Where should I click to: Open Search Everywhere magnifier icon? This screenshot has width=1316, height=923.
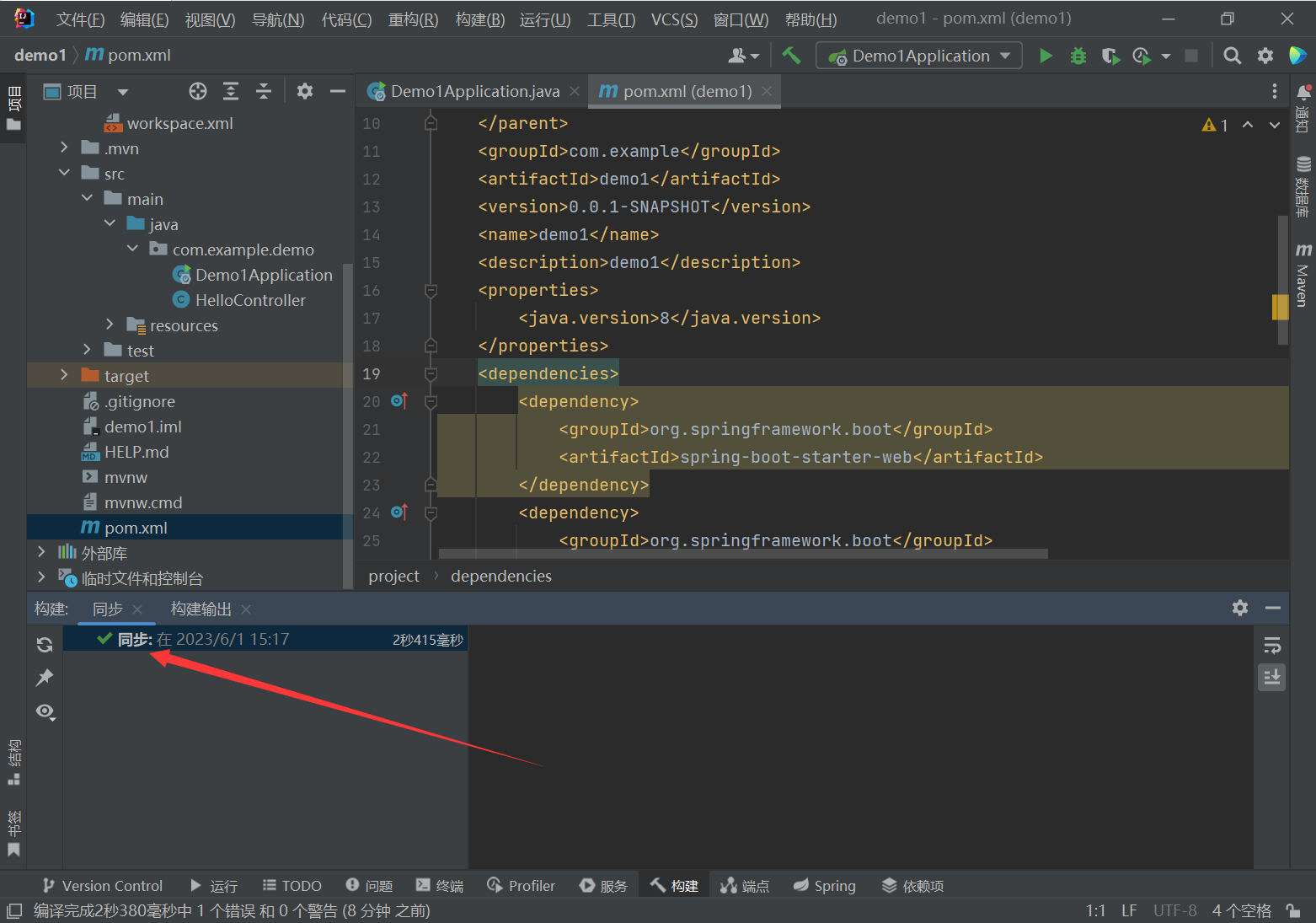coord(1232,56)
